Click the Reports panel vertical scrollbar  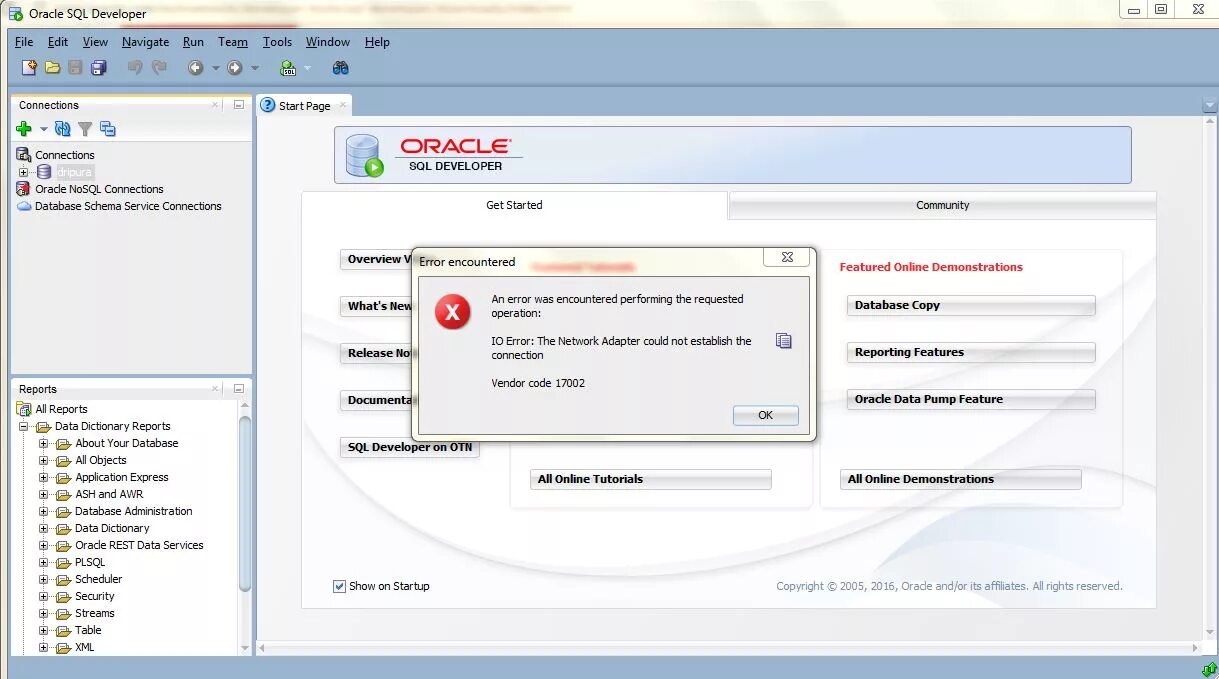click(x=245, y=505)
